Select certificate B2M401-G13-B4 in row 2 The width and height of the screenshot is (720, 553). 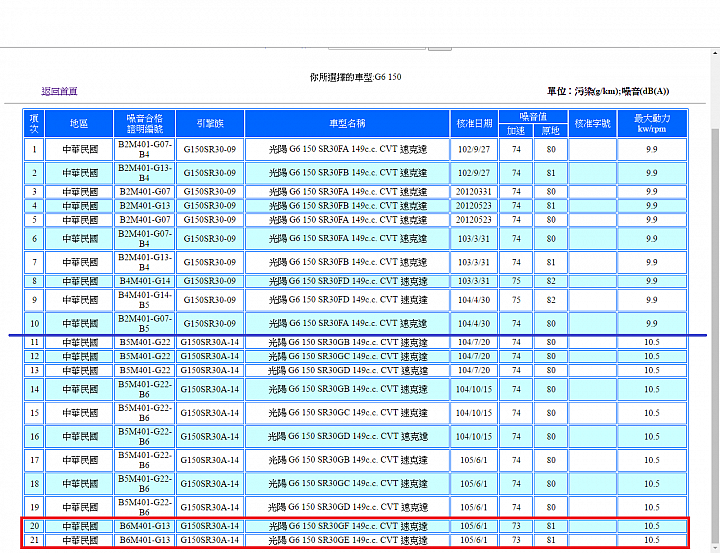point(144,173)
